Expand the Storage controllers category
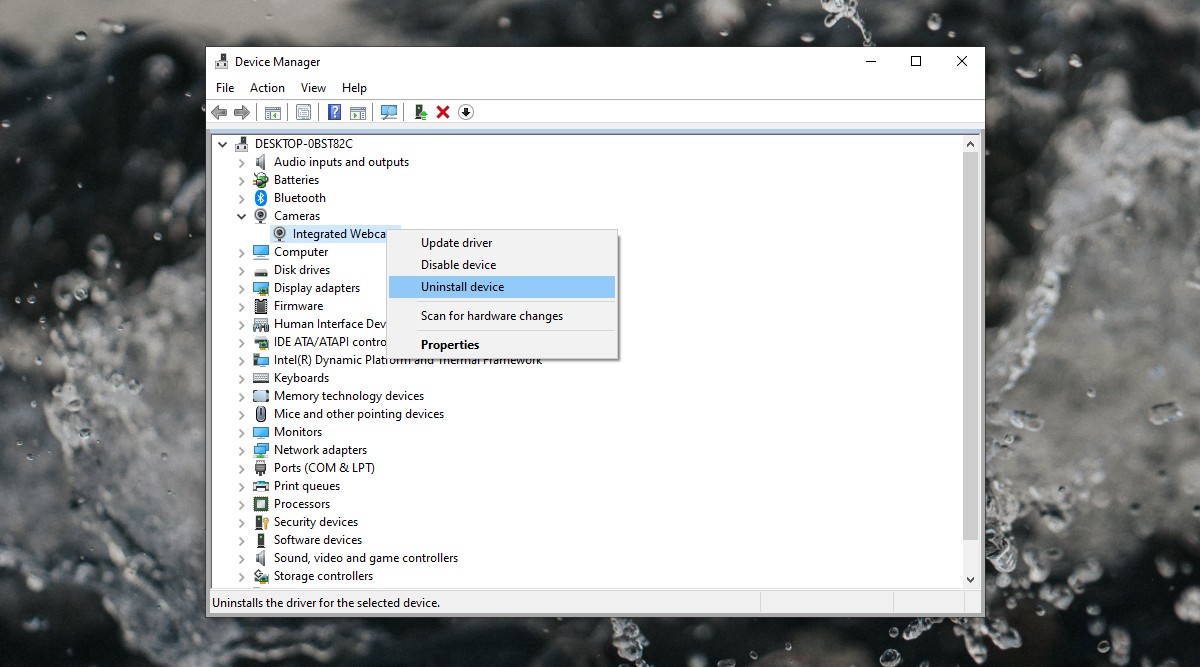This screenshot has height=667, width=1200. click(x=241, y=576)
